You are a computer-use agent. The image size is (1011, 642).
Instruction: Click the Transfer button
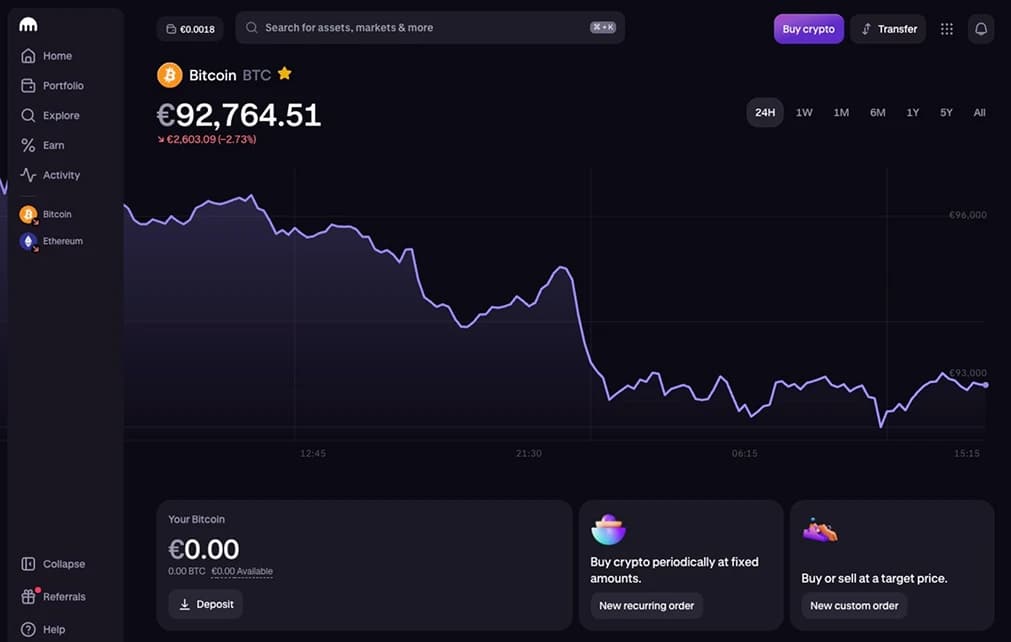[x=888, y=29]
